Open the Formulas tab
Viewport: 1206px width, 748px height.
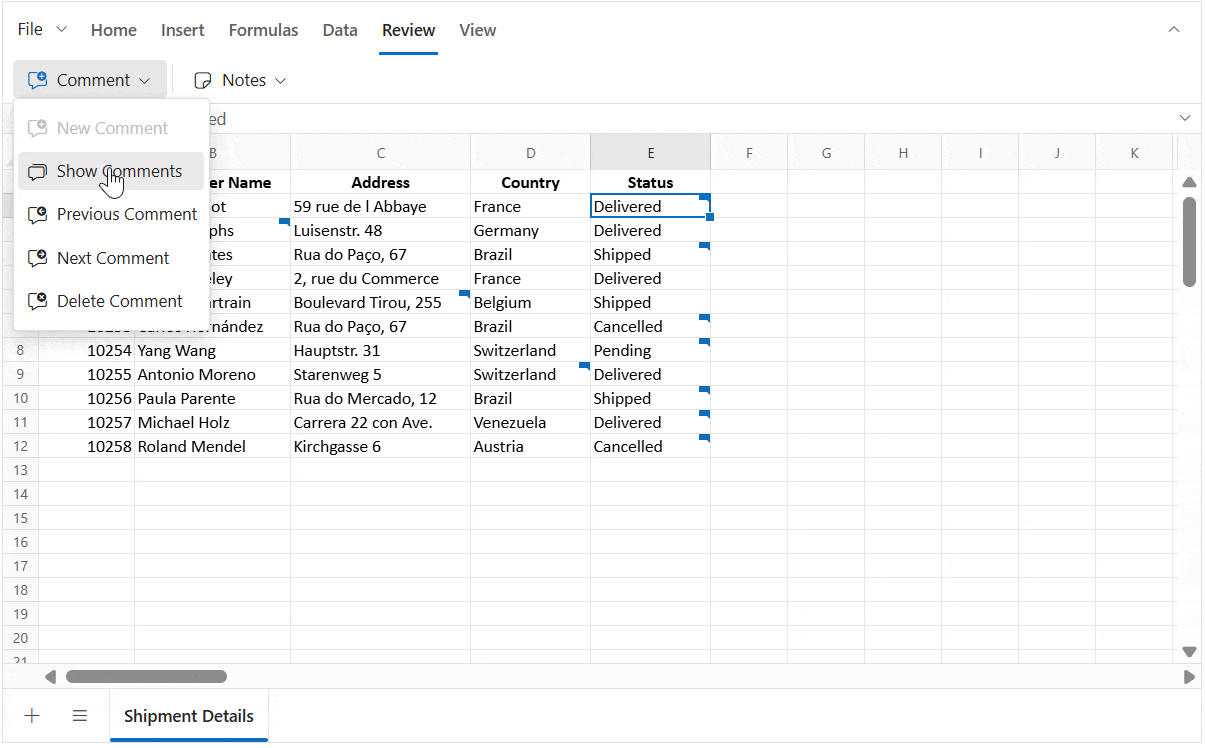263,30
